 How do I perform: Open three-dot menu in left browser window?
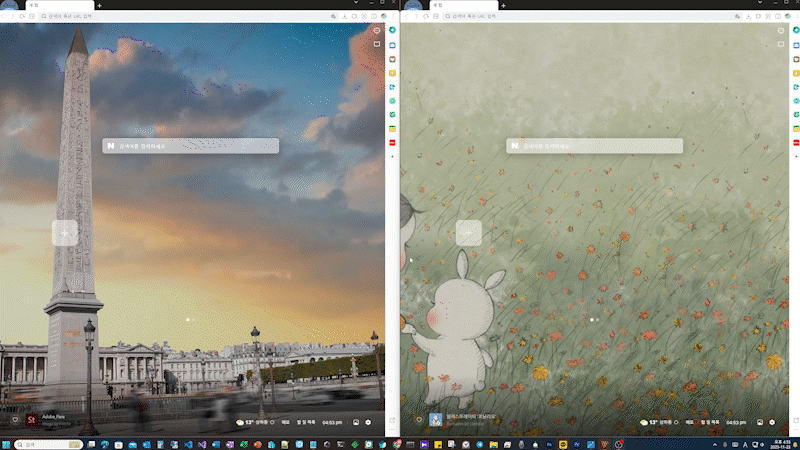(x=393, y=16)
